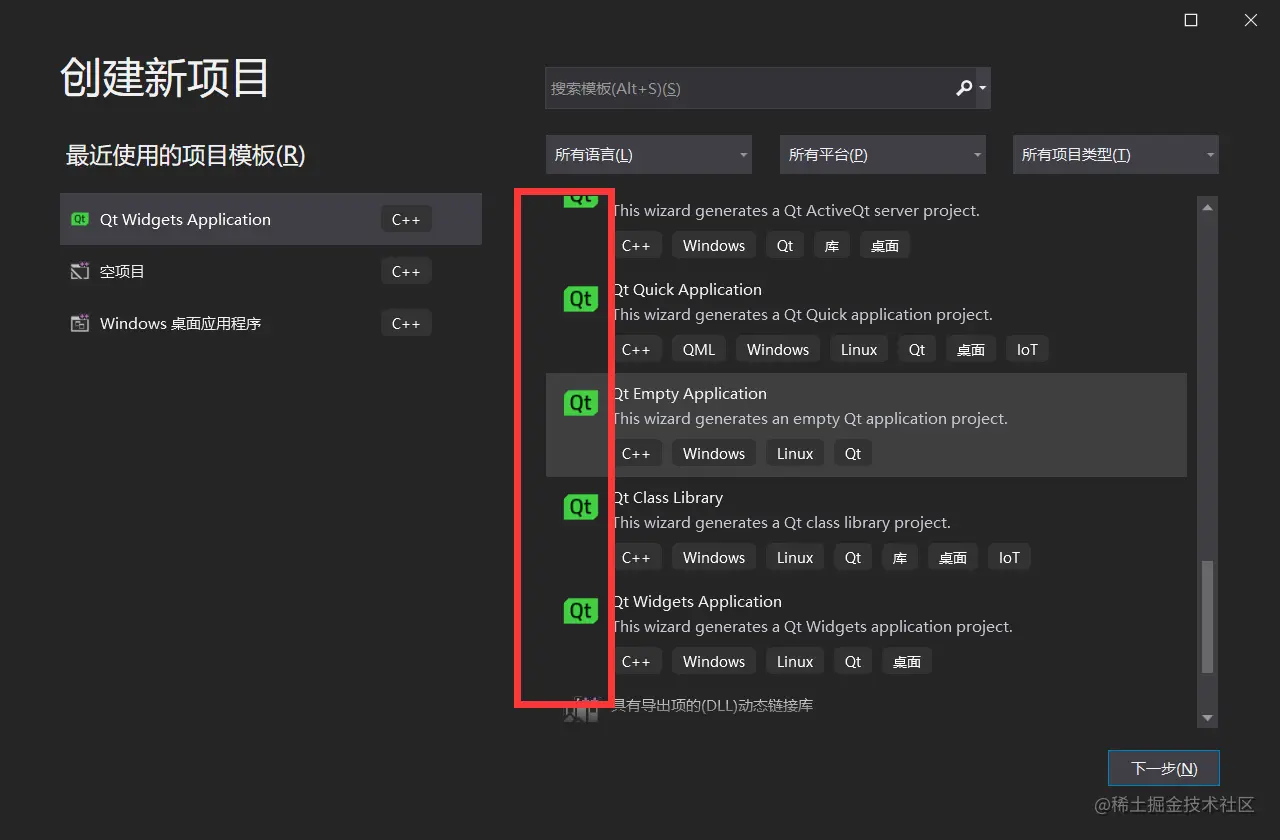
Task: Click the Qt icon beside Qt Empty Application
Action: [x=580, y=402]
